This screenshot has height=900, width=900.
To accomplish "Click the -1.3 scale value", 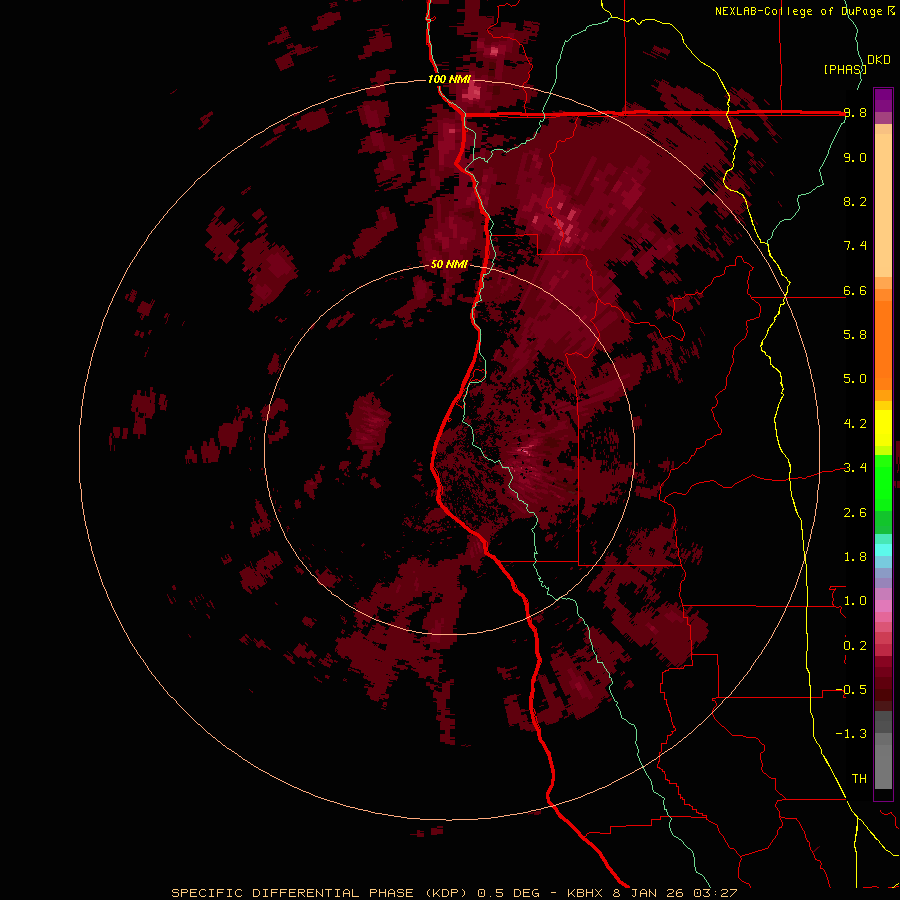I will coord(851,734).
